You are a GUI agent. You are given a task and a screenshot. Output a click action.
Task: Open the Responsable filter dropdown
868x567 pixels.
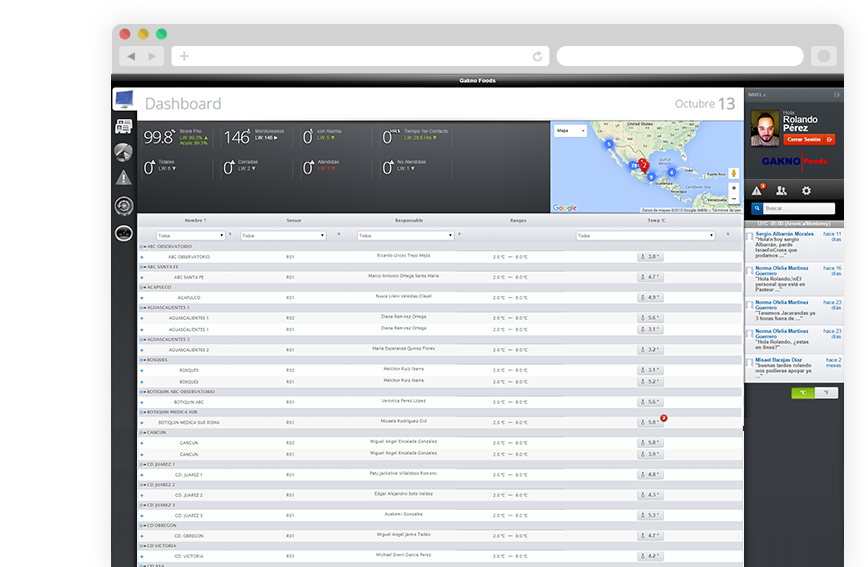406,235
